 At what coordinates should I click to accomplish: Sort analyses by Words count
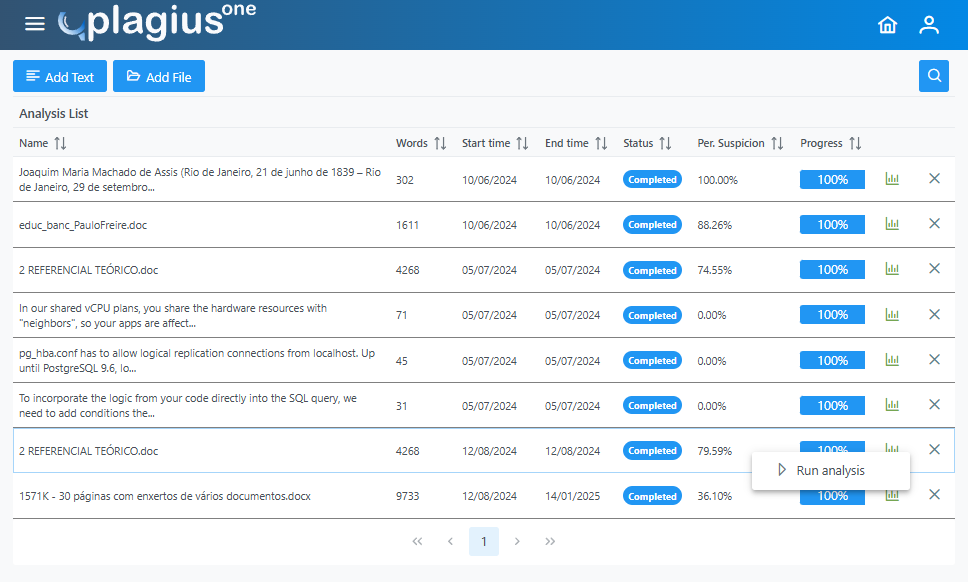[440, 144]
